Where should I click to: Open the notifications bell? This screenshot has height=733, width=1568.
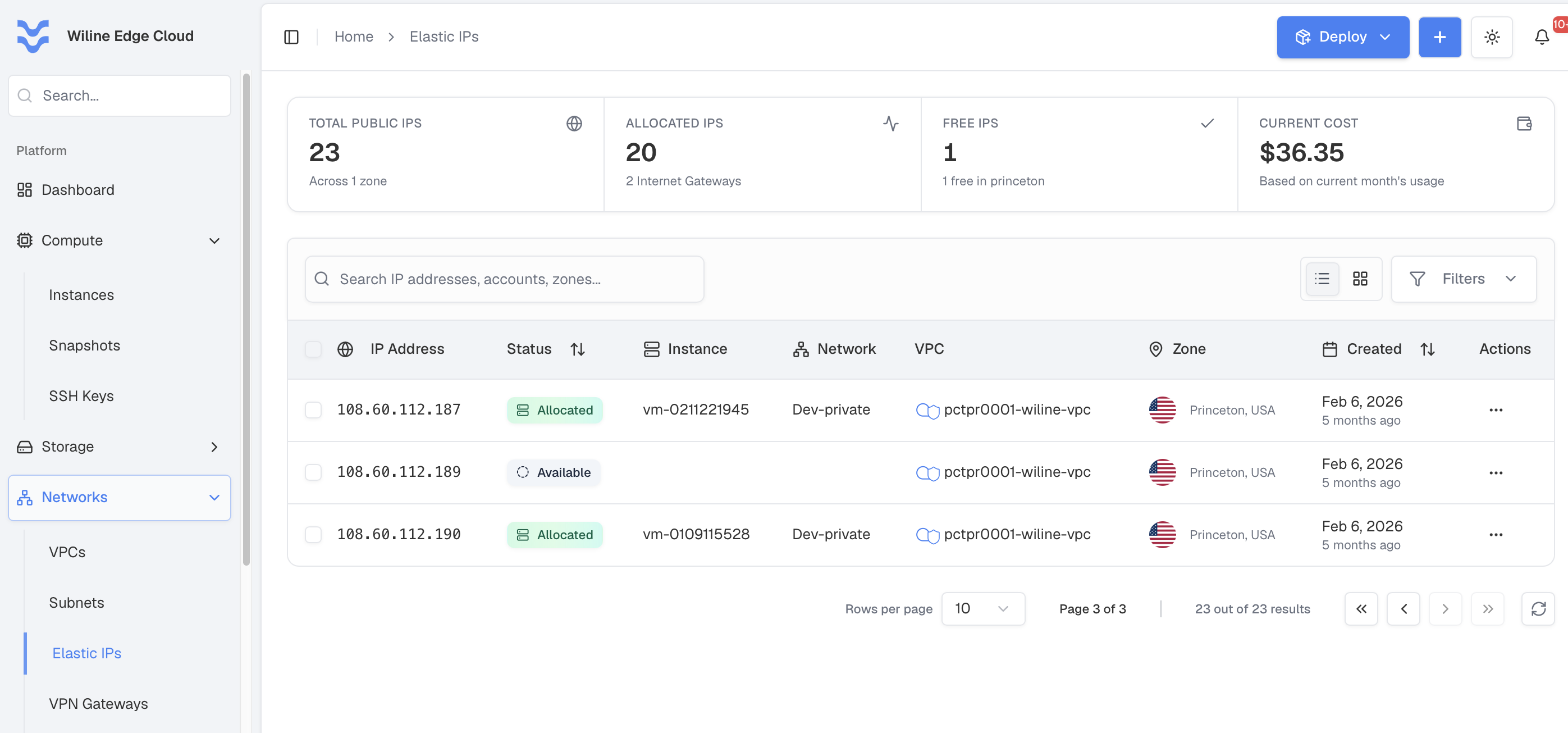(1541, 37)
